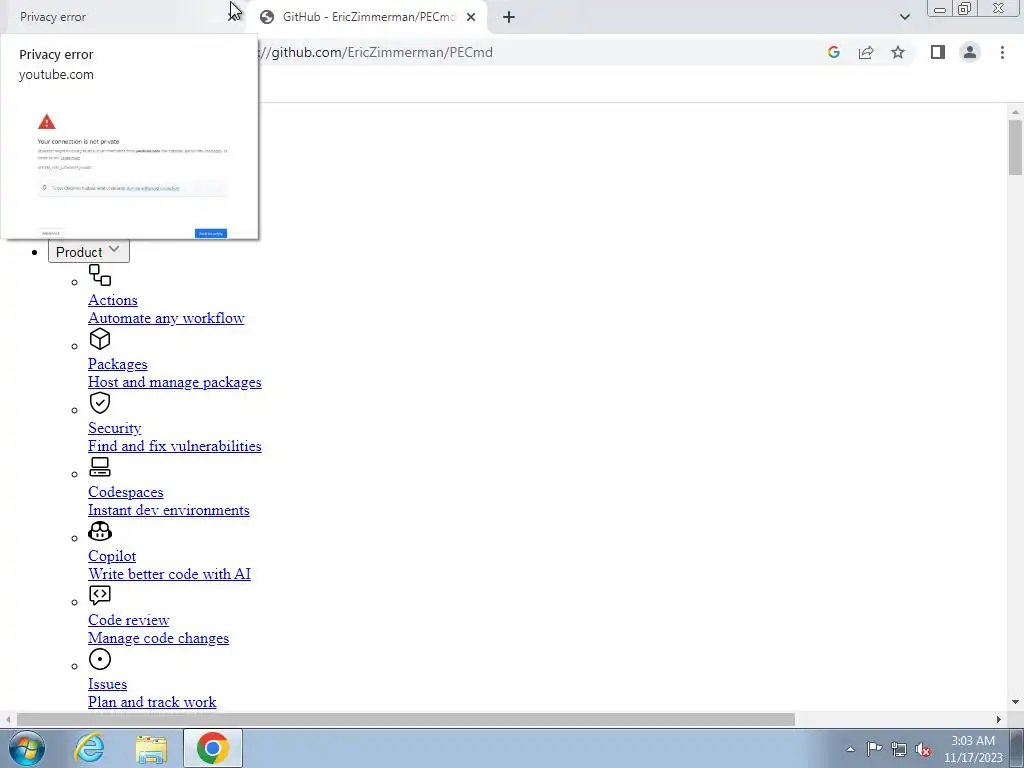Click the horizontal scrollbar thumb

tap(406, 720)
